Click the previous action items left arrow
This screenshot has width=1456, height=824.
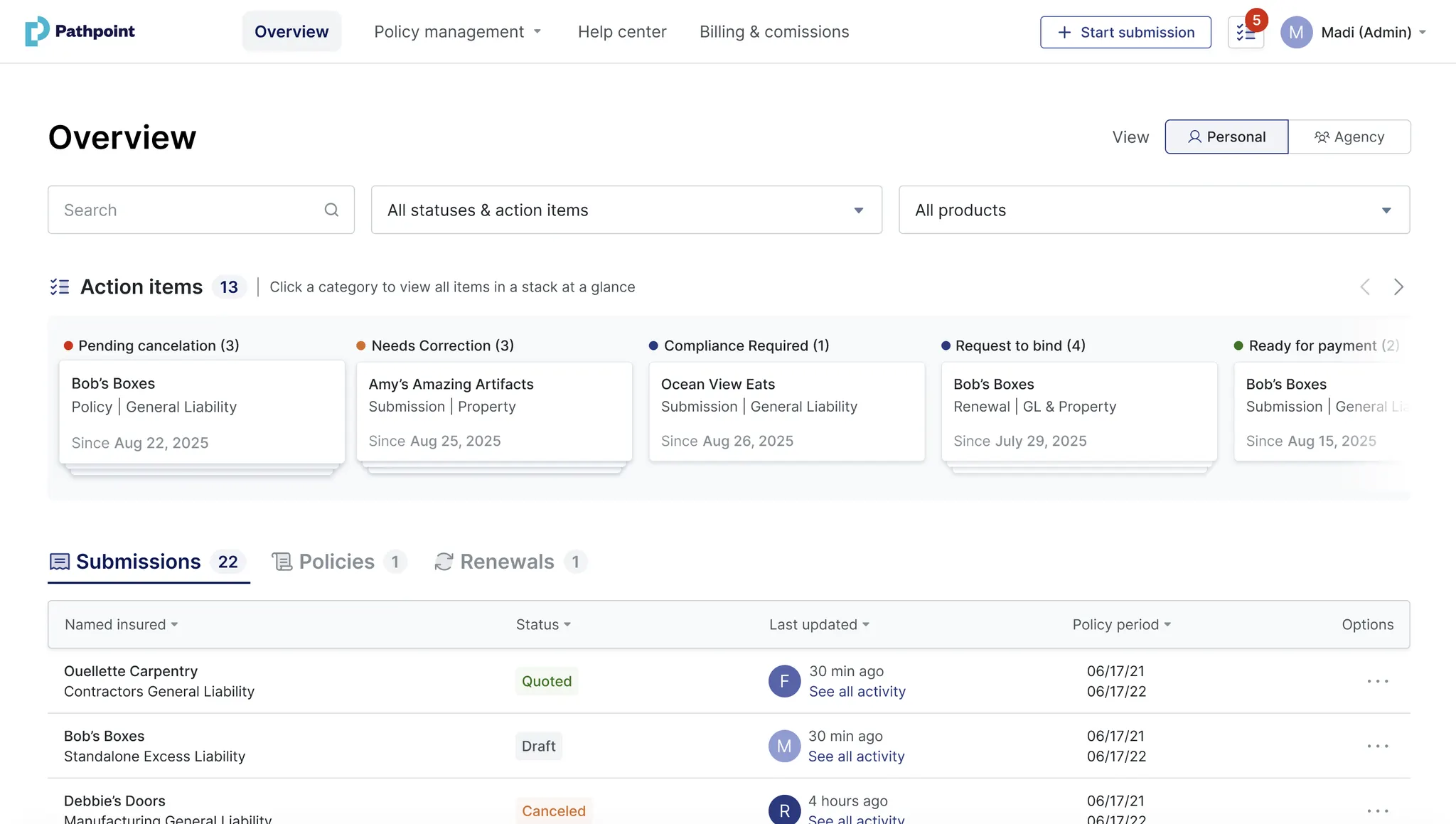[1365, 287]
